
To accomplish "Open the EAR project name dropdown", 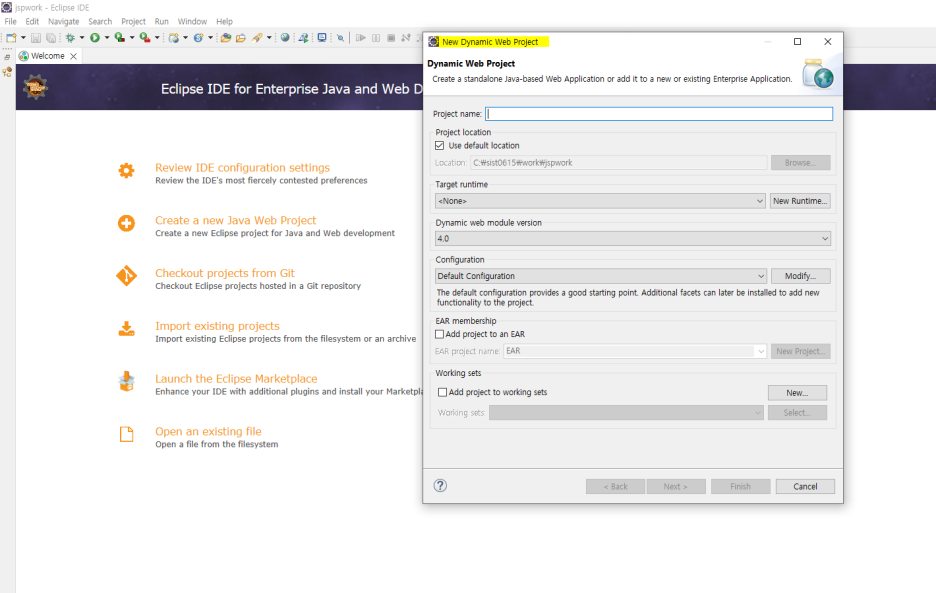I will (x=635, y=351).
